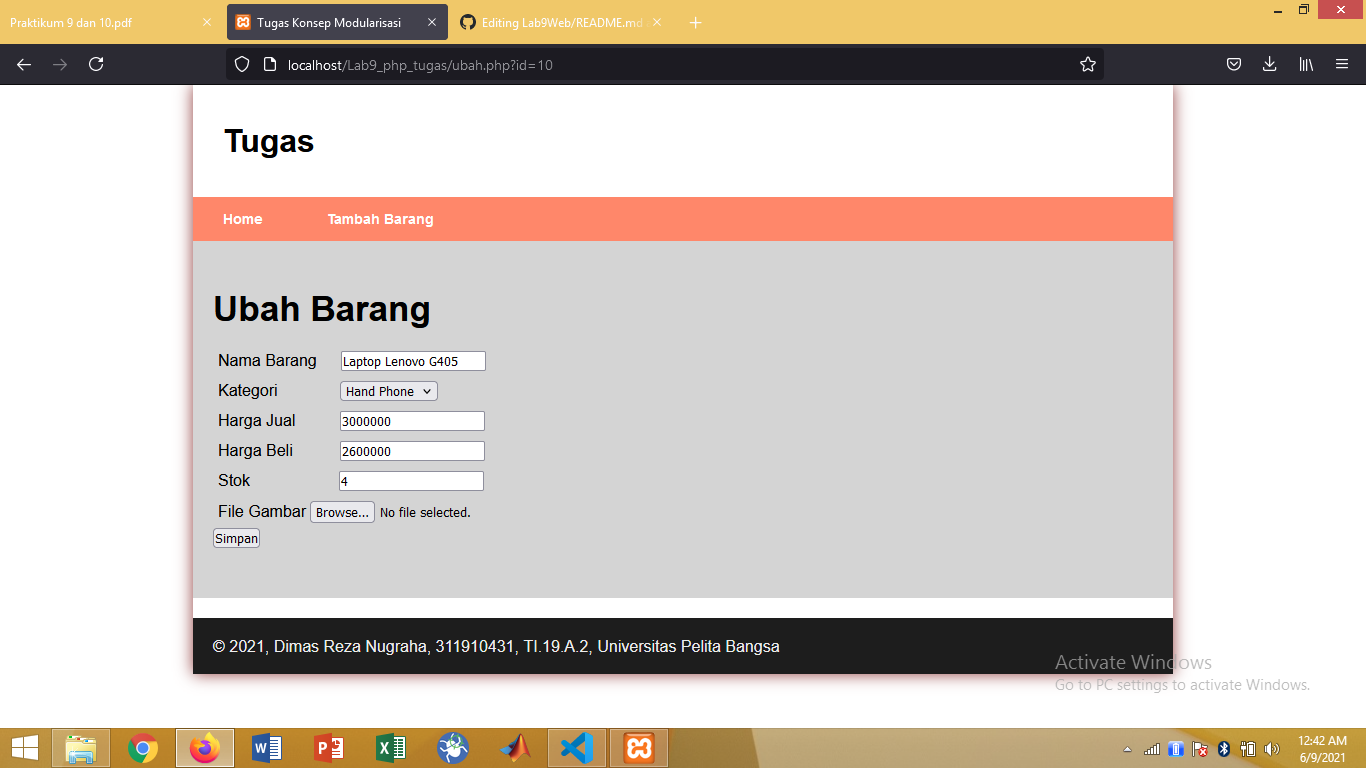Viewport: 1366px width, 768px height.
Task: Reload the page with refresh icon
Action: pyautogui.click(x=96, y=64)
